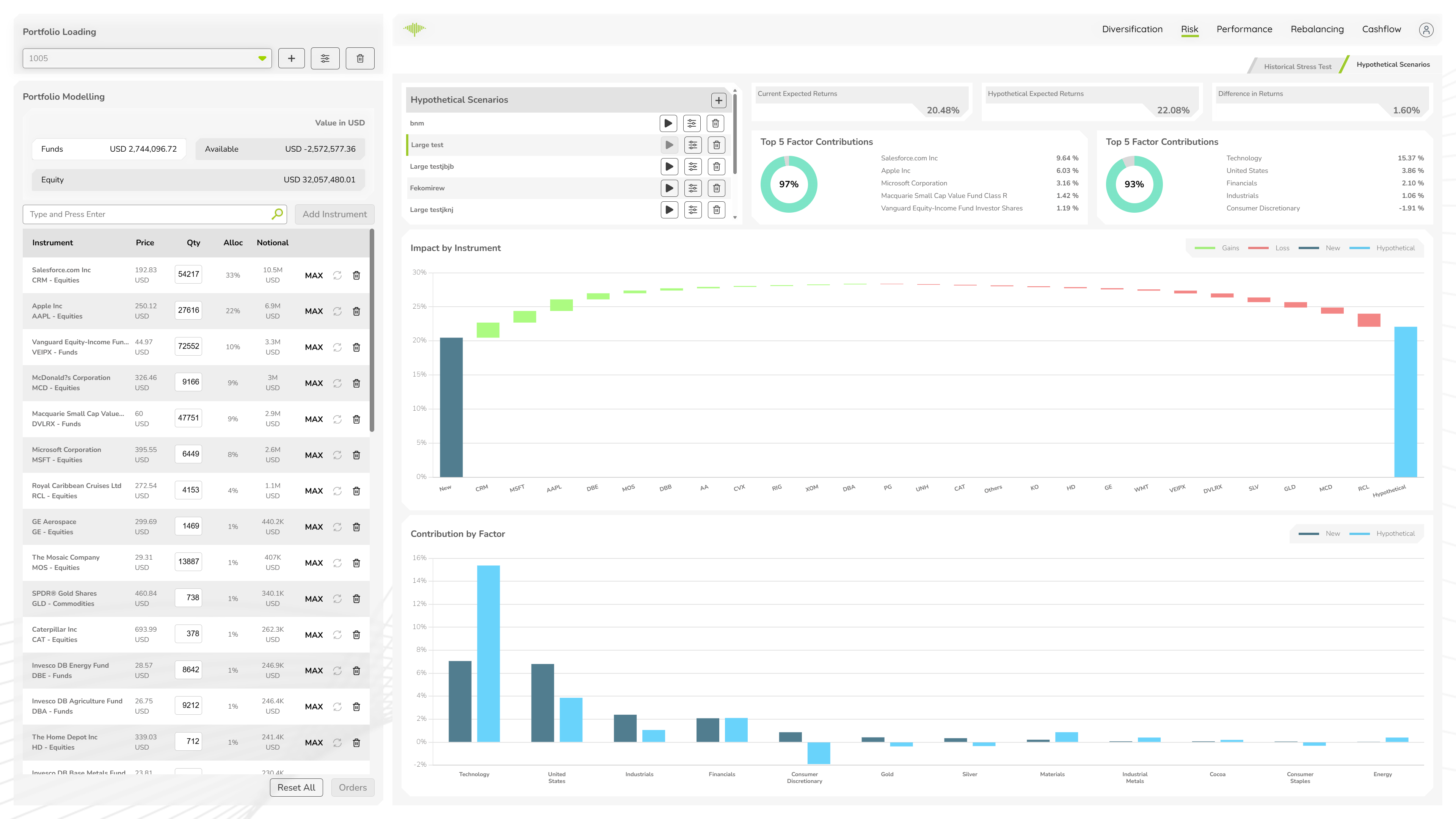Delete the Fekomirew scenario
Image resolution: width=1456 pixels, height=819 pixels.
click(716, 188)
